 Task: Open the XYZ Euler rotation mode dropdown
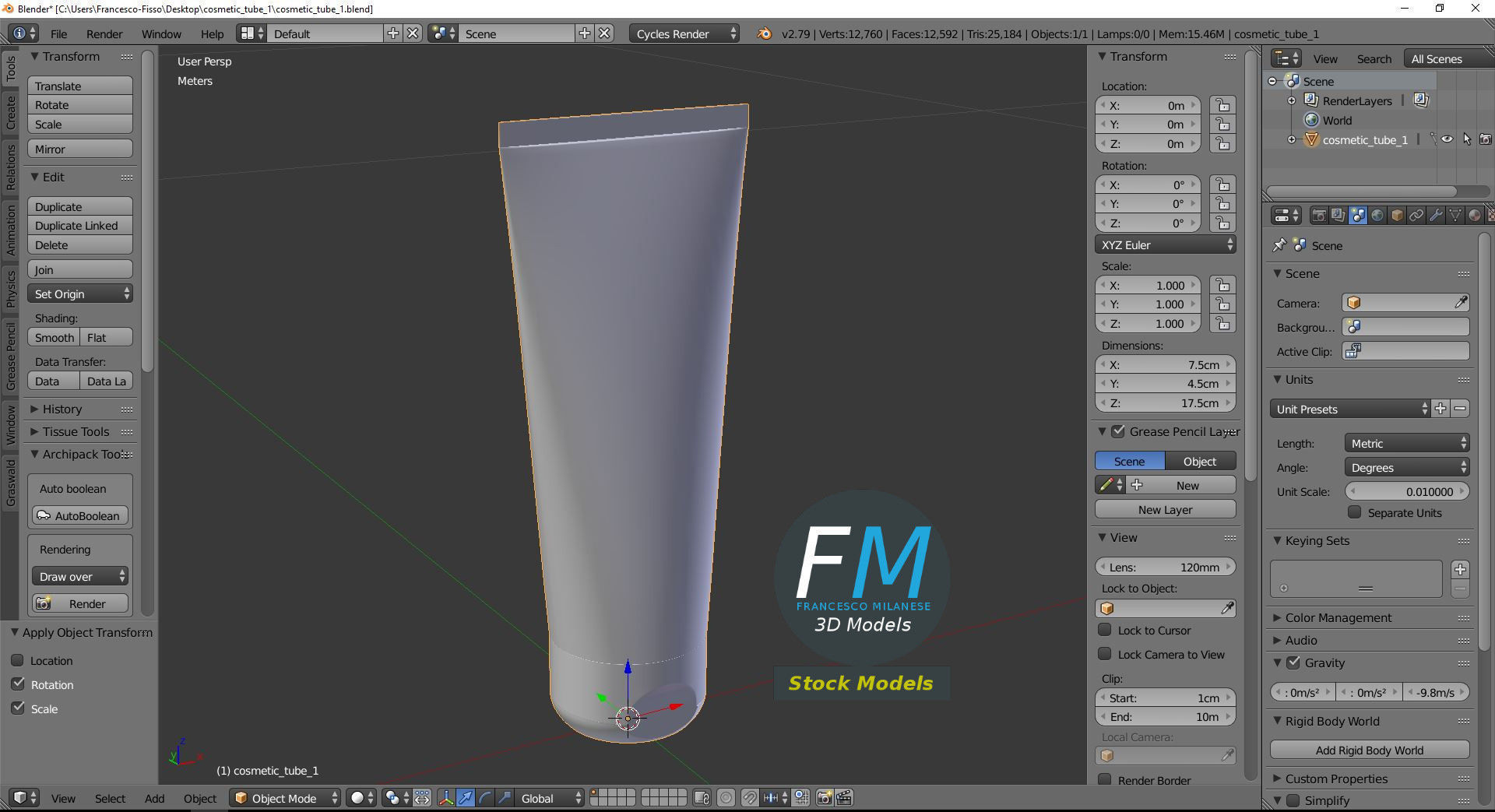[1165, 244]
